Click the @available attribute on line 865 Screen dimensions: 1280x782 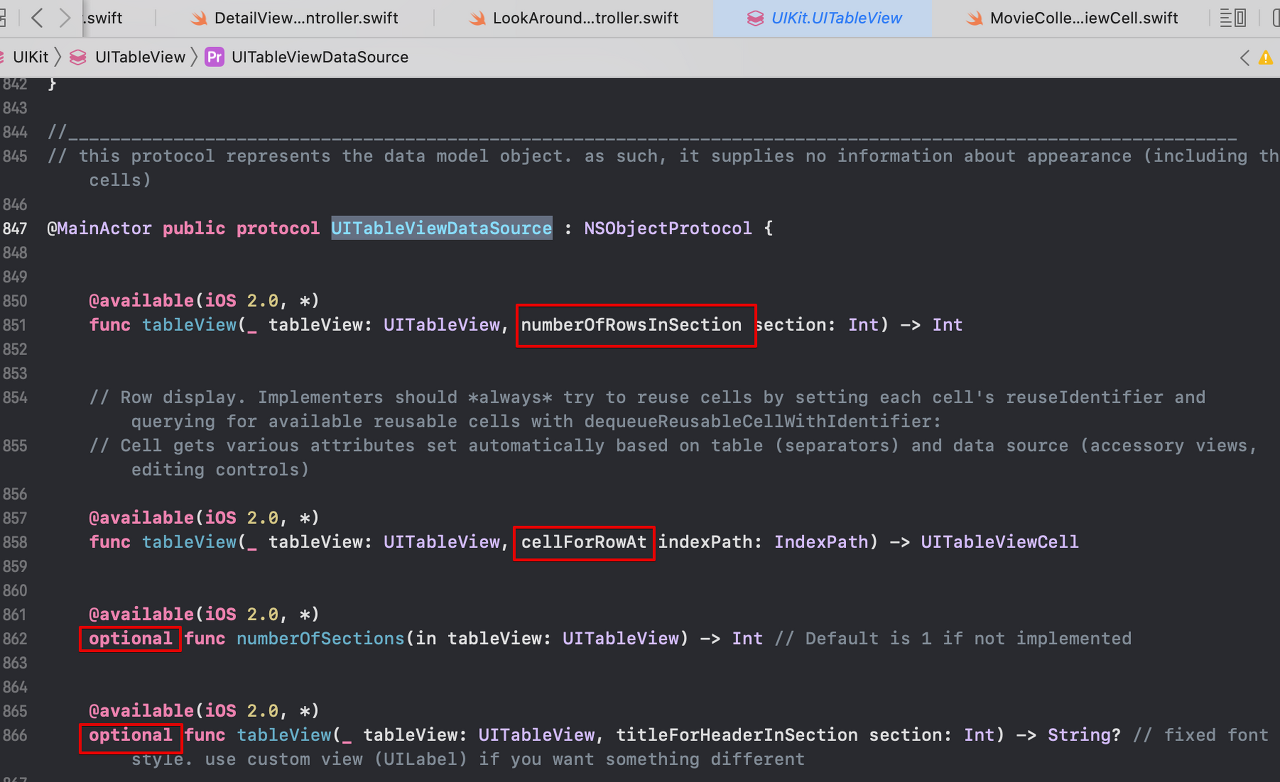pyautogui.click(x=141, y=711)
